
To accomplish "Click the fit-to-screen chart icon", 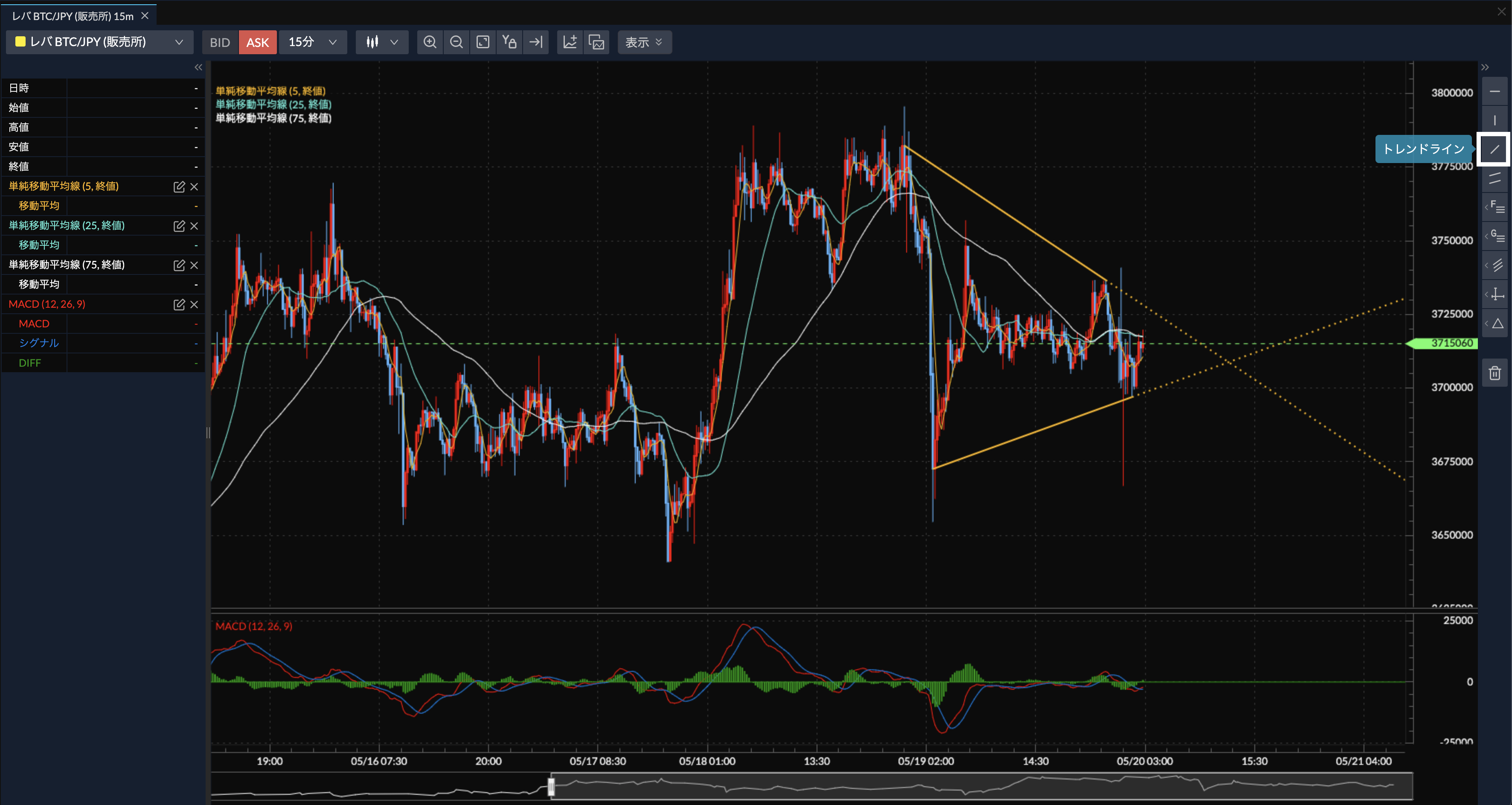I will [x=483, y=42].
